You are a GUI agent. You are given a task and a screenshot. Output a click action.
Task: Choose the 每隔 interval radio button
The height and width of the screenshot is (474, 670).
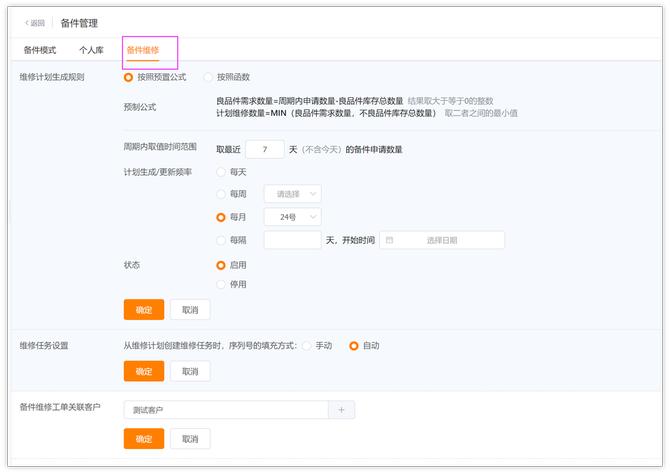[221, 240]
